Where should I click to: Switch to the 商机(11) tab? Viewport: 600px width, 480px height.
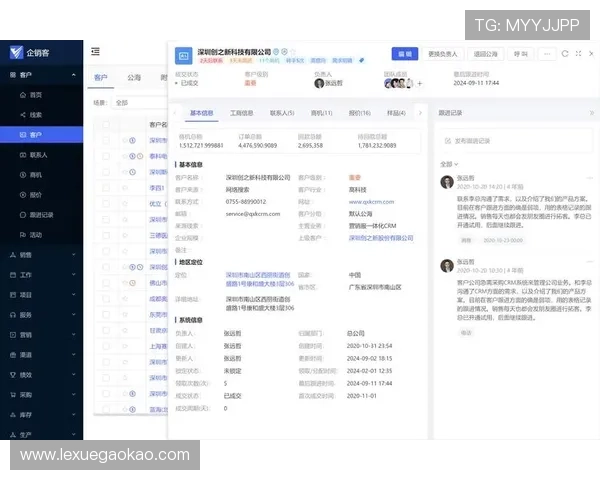tap(321, 113)
